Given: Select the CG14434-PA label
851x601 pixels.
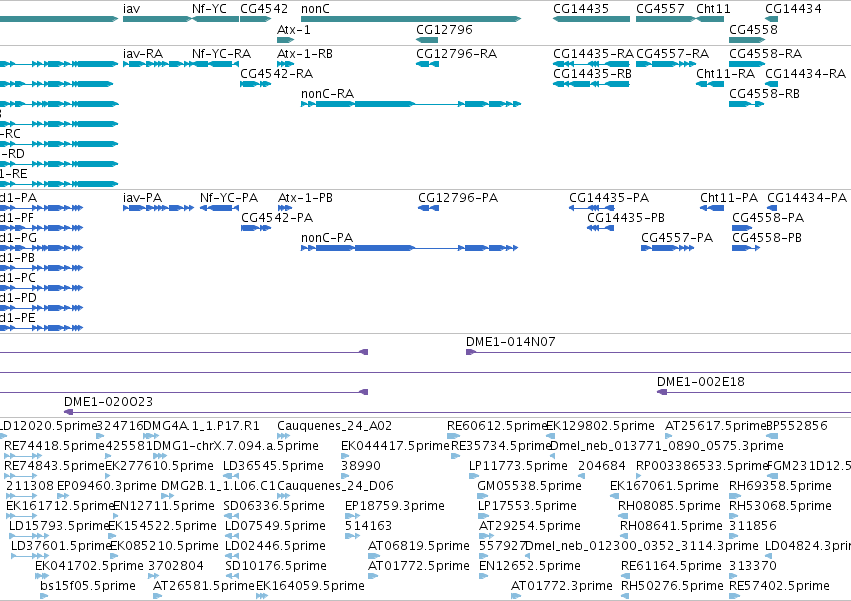Looking at the screenshot, I should click(x=806, y=198).
